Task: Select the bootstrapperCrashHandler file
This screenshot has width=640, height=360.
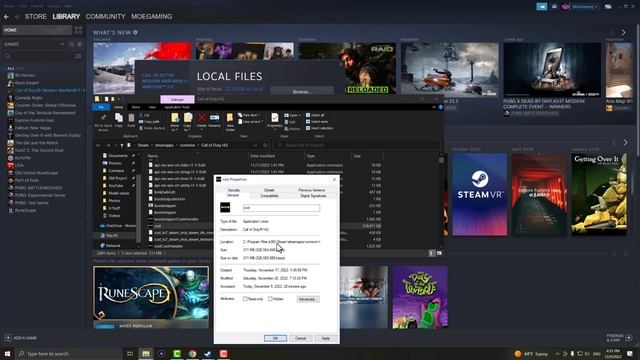Action: pyautogui.click(x=176, y=219)
